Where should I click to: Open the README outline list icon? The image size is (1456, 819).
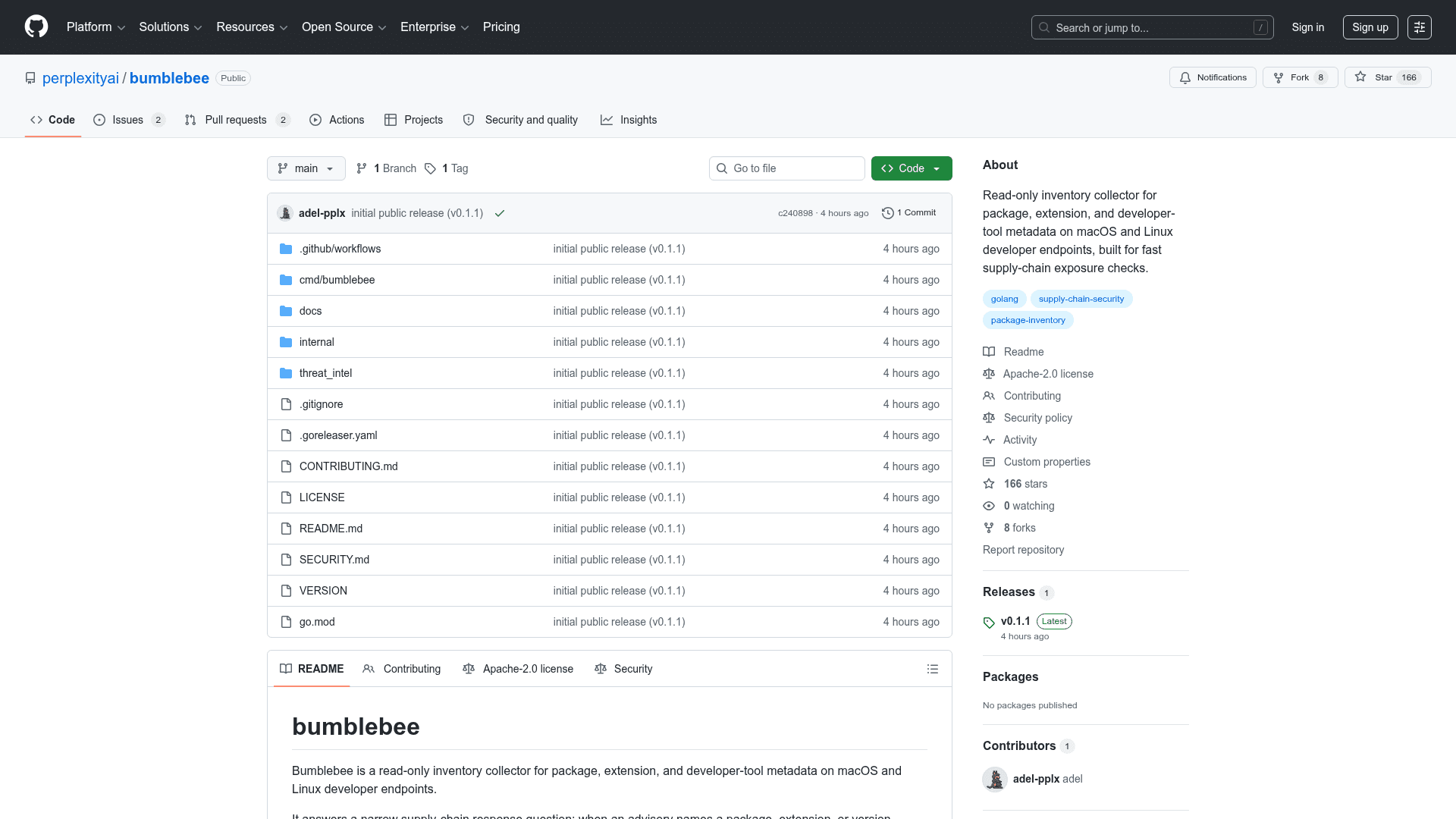(933, 669)
